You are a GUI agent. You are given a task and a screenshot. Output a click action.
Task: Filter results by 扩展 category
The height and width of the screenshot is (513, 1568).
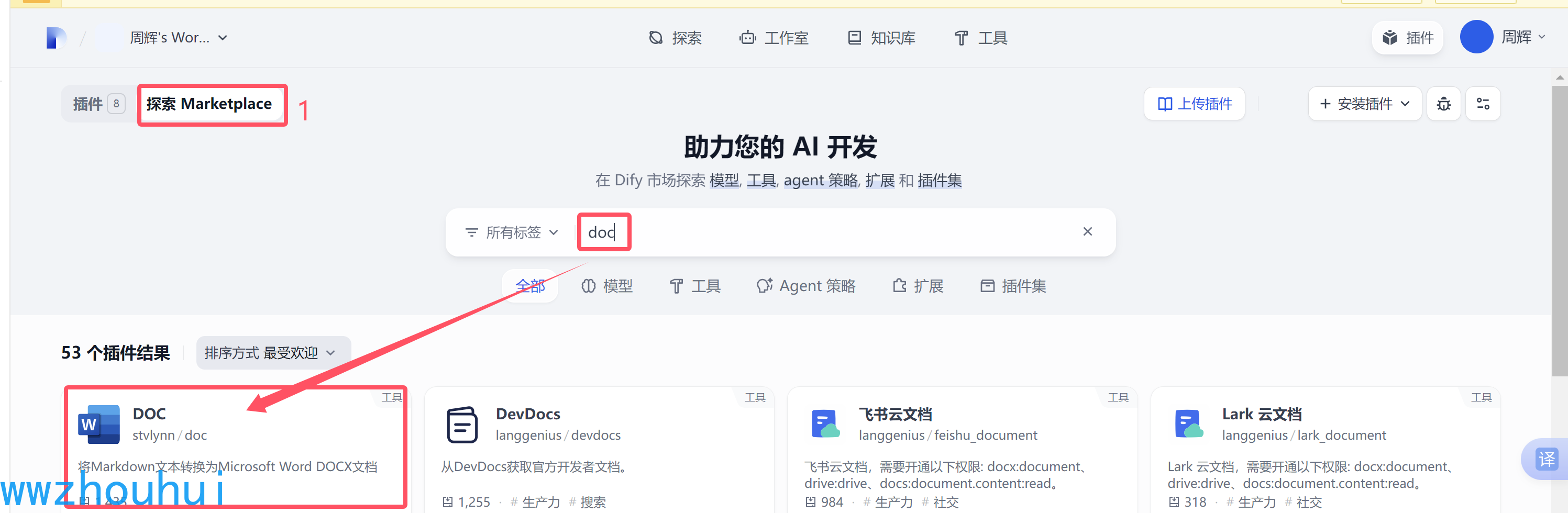[x=918, y=286]
